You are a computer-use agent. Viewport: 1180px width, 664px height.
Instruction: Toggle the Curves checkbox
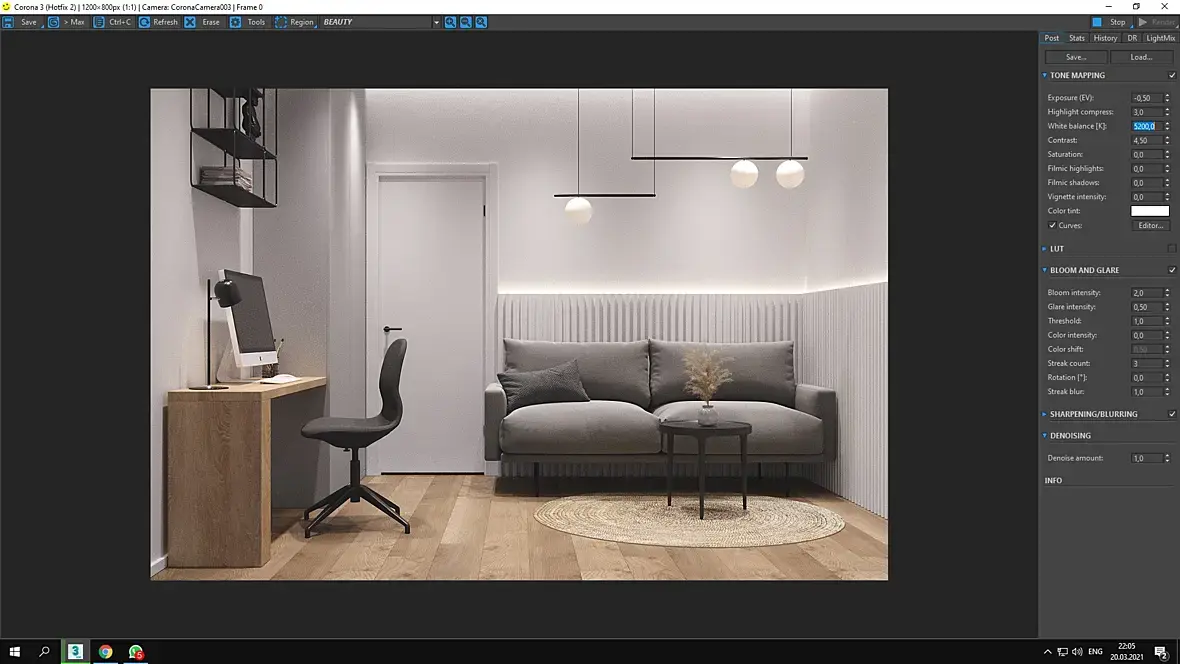click(1052, 225)
